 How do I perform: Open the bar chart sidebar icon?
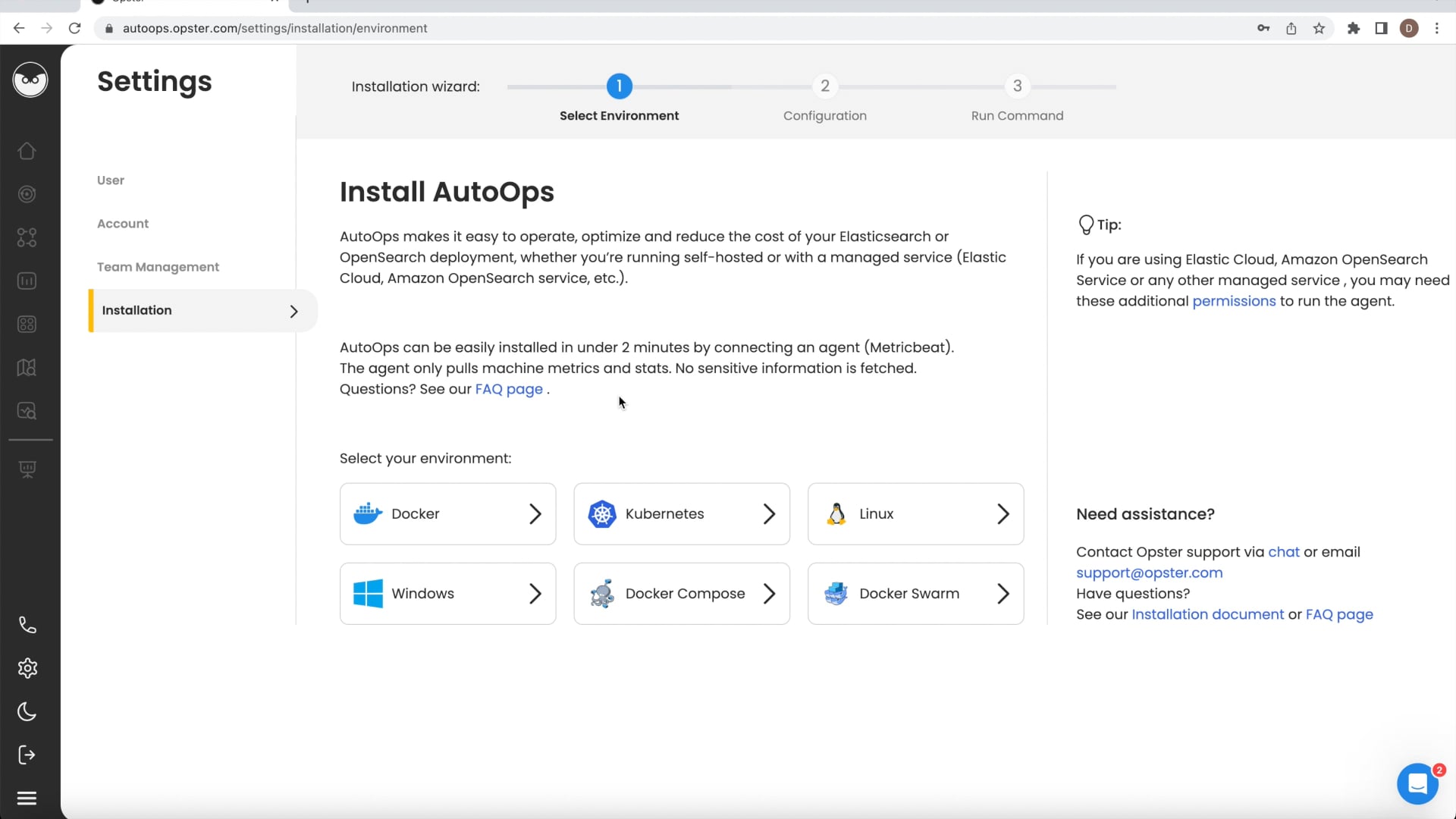click(27, 281)
